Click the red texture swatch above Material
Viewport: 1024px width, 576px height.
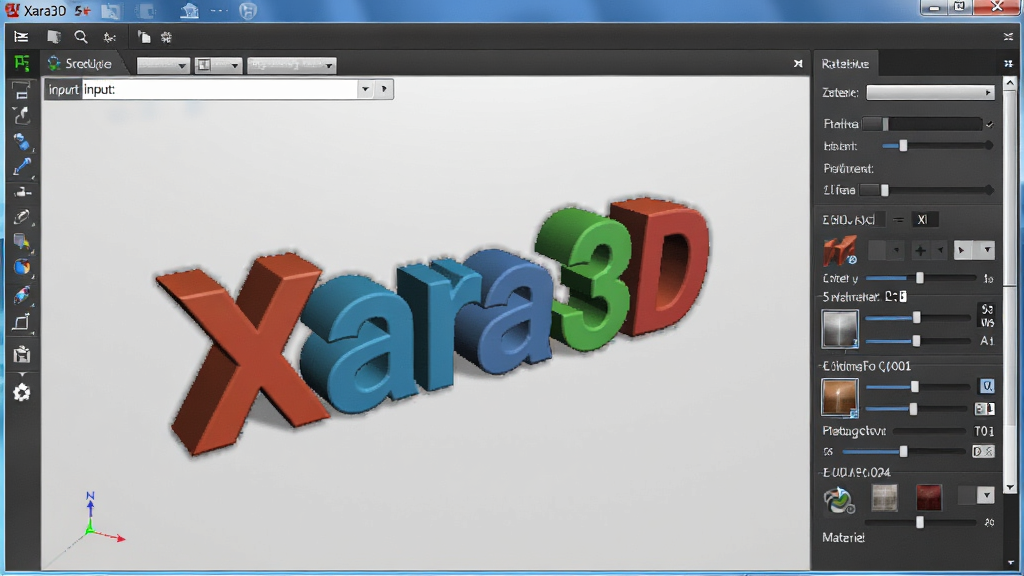929,498
